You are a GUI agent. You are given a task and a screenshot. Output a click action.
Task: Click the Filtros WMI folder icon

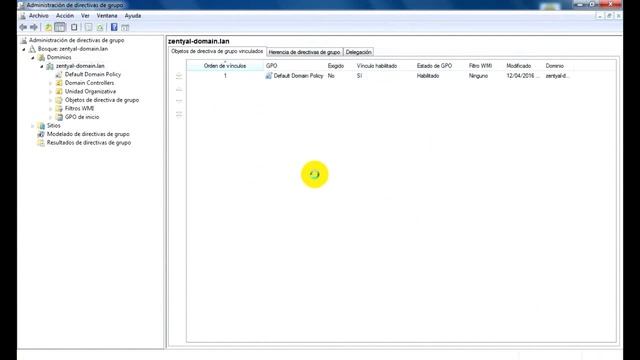point(59,109)
